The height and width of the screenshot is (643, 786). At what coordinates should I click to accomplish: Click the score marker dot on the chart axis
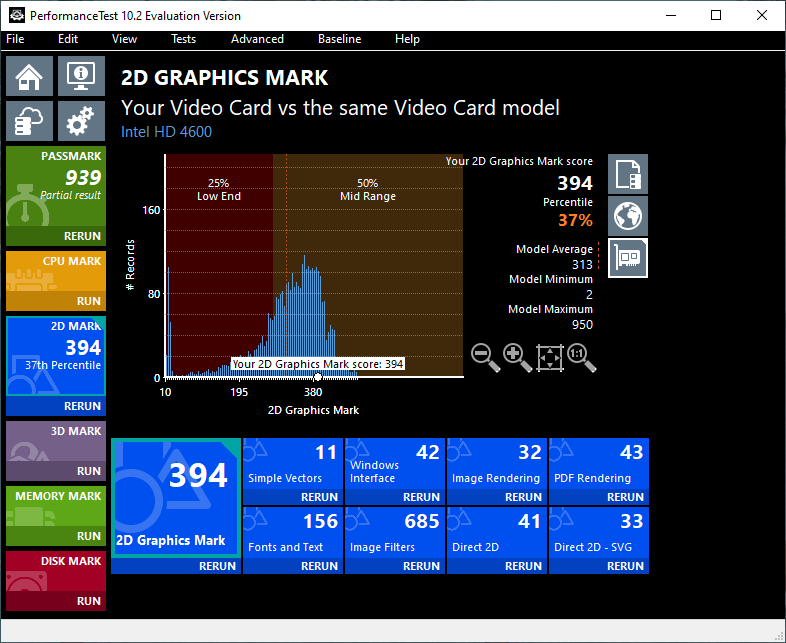coord(317,377)
